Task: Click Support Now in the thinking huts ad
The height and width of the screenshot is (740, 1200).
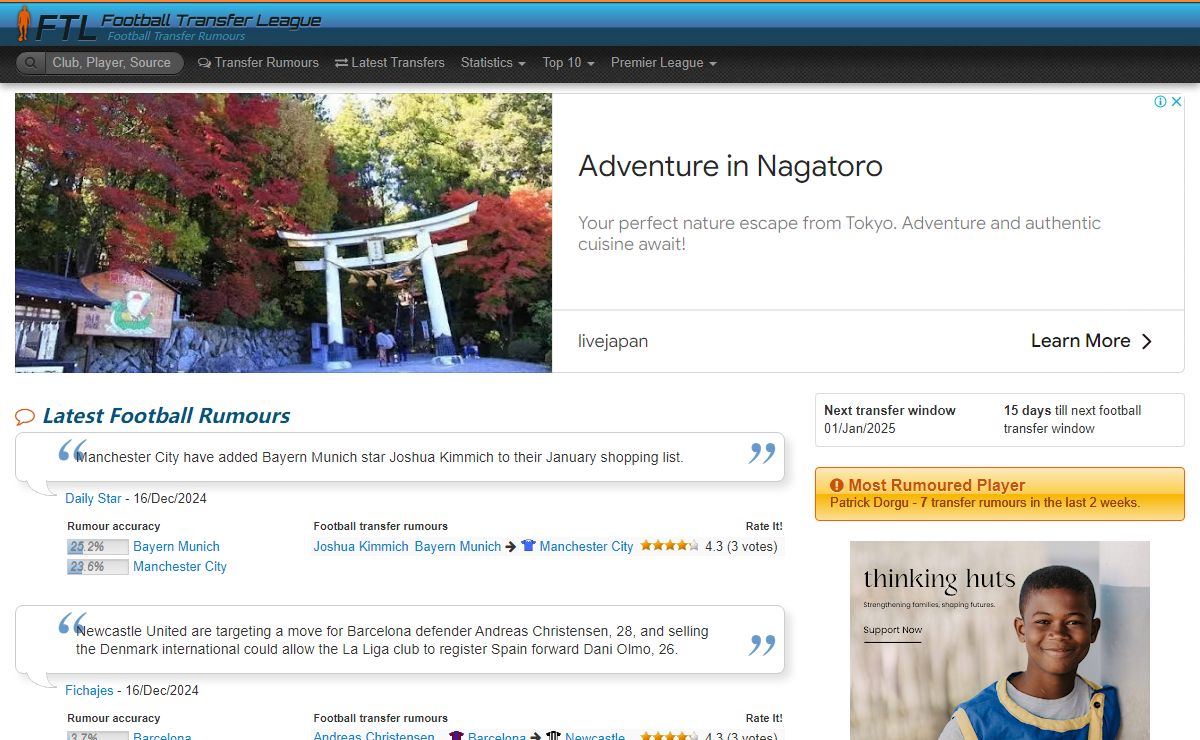Action: point(893,630)
